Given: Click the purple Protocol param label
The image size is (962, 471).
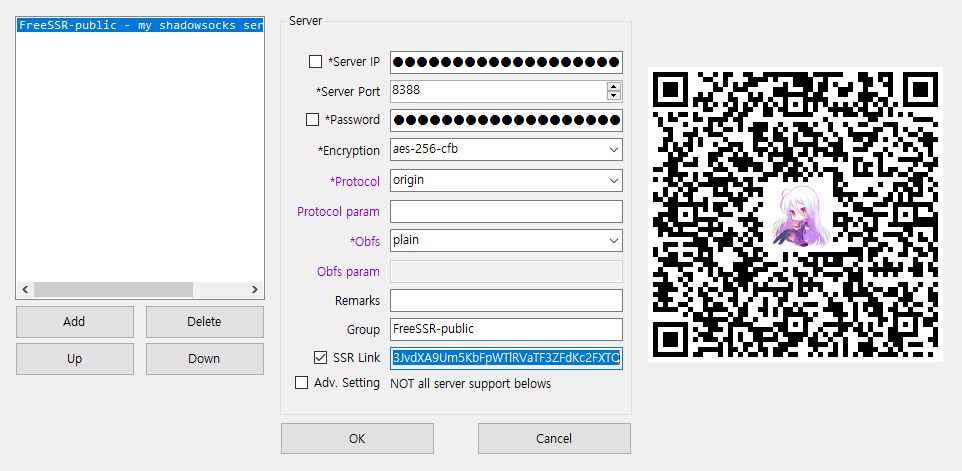Looking at the screenshot, I should tap(338, 212).
